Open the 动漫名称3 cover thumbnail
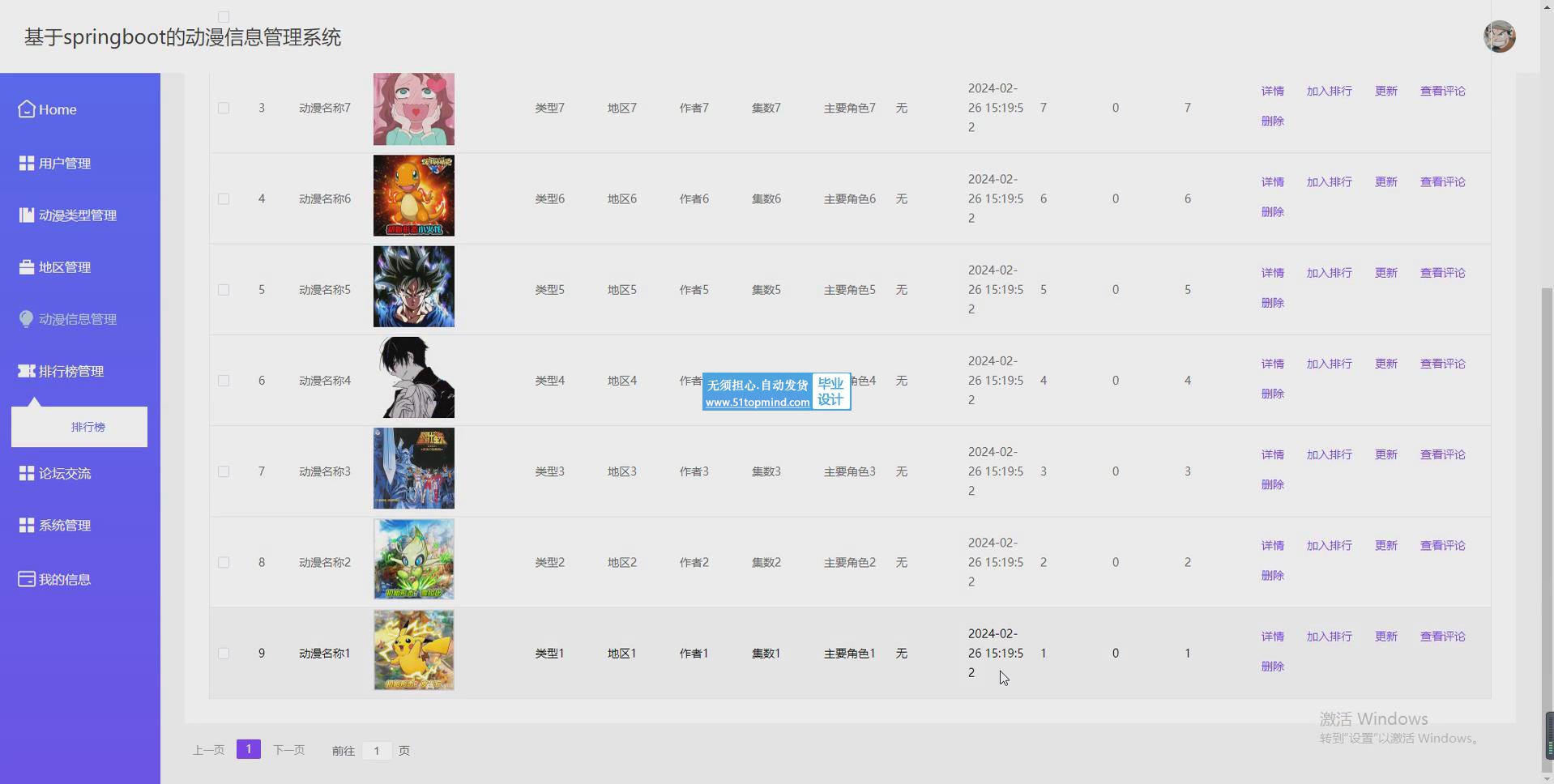The image size is (1554, 784). pos(414,468)
